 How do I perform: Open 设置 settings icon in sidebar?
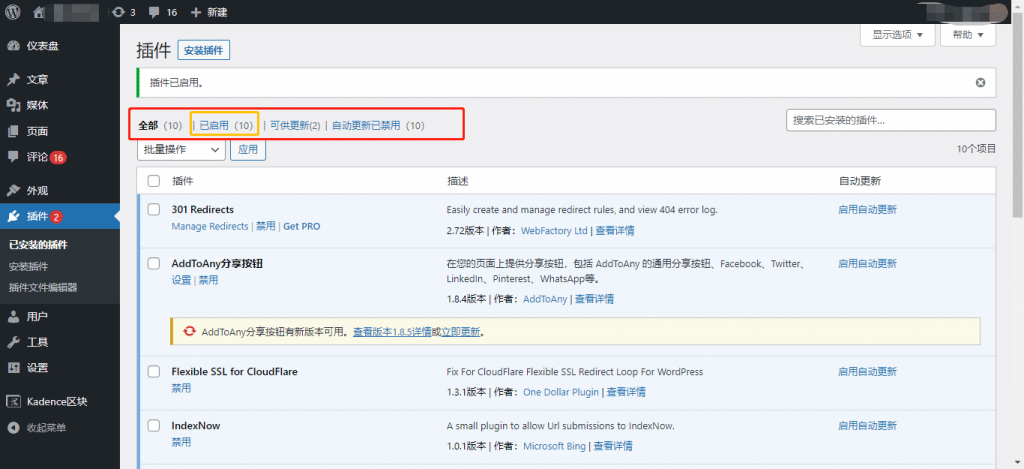(14, 368)
